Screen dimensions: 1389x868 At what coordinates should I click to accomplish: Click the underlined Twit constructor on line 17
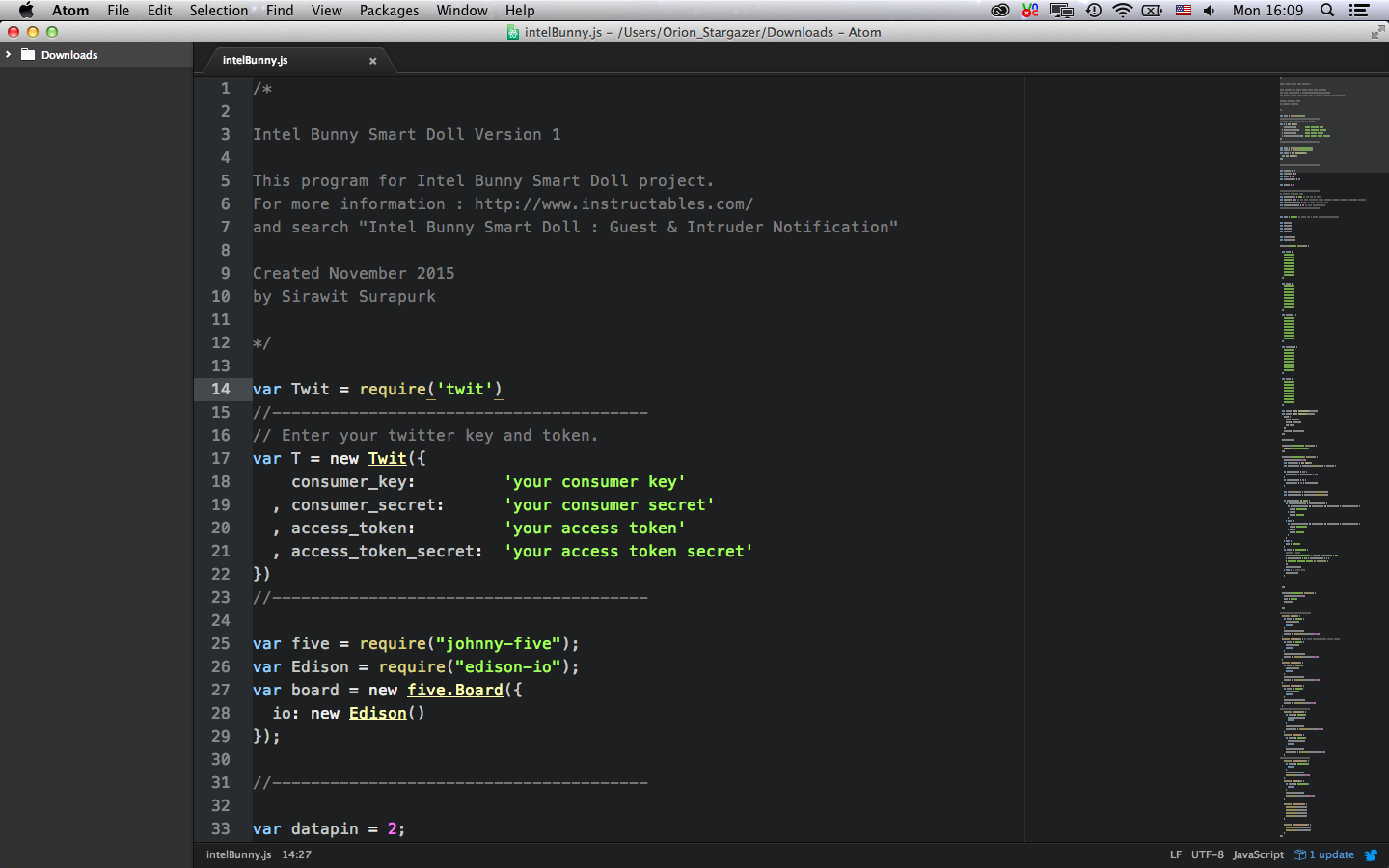(x=388, y=458)
